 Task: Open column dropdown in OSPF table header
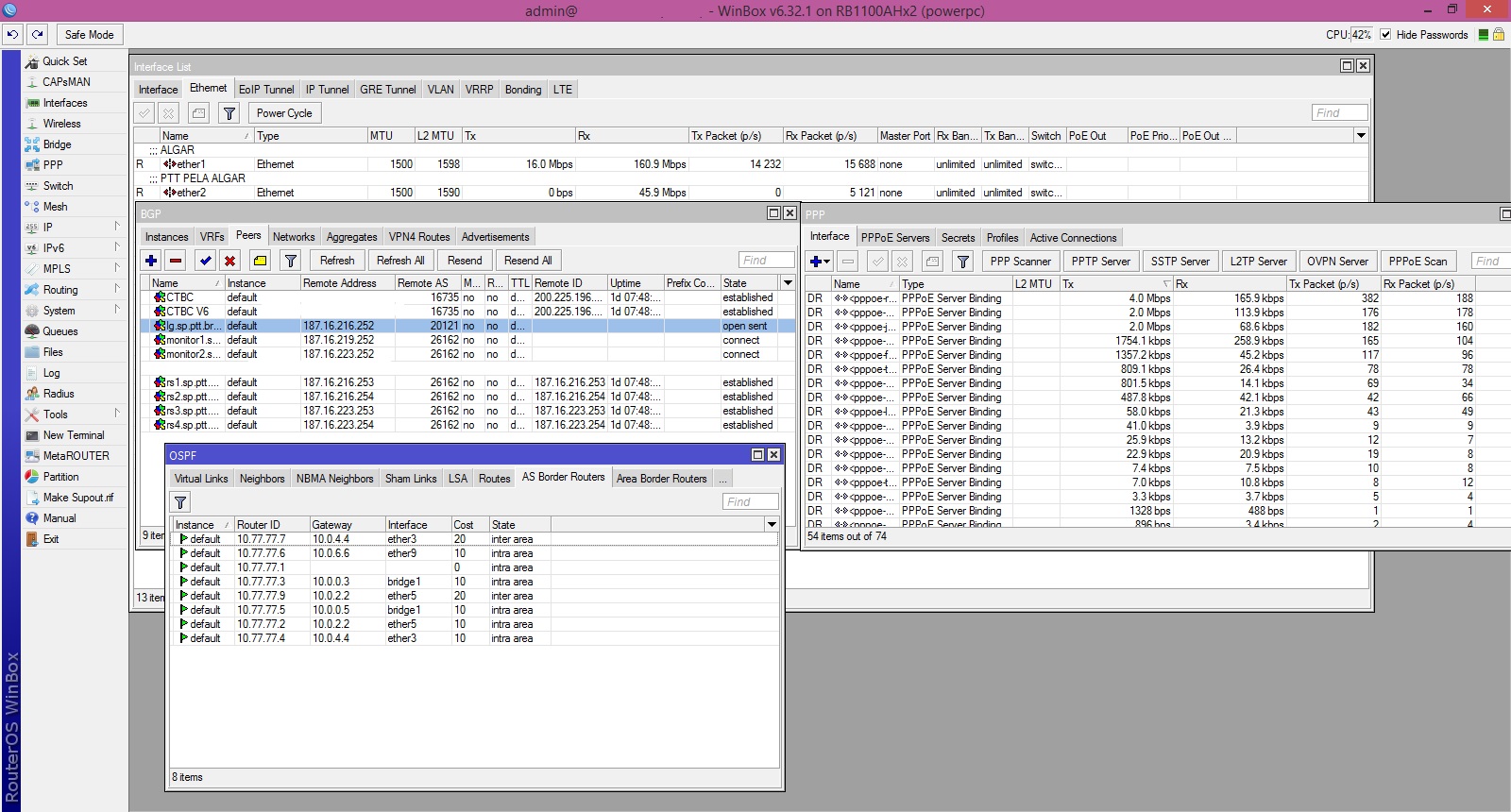coord(772,525)
